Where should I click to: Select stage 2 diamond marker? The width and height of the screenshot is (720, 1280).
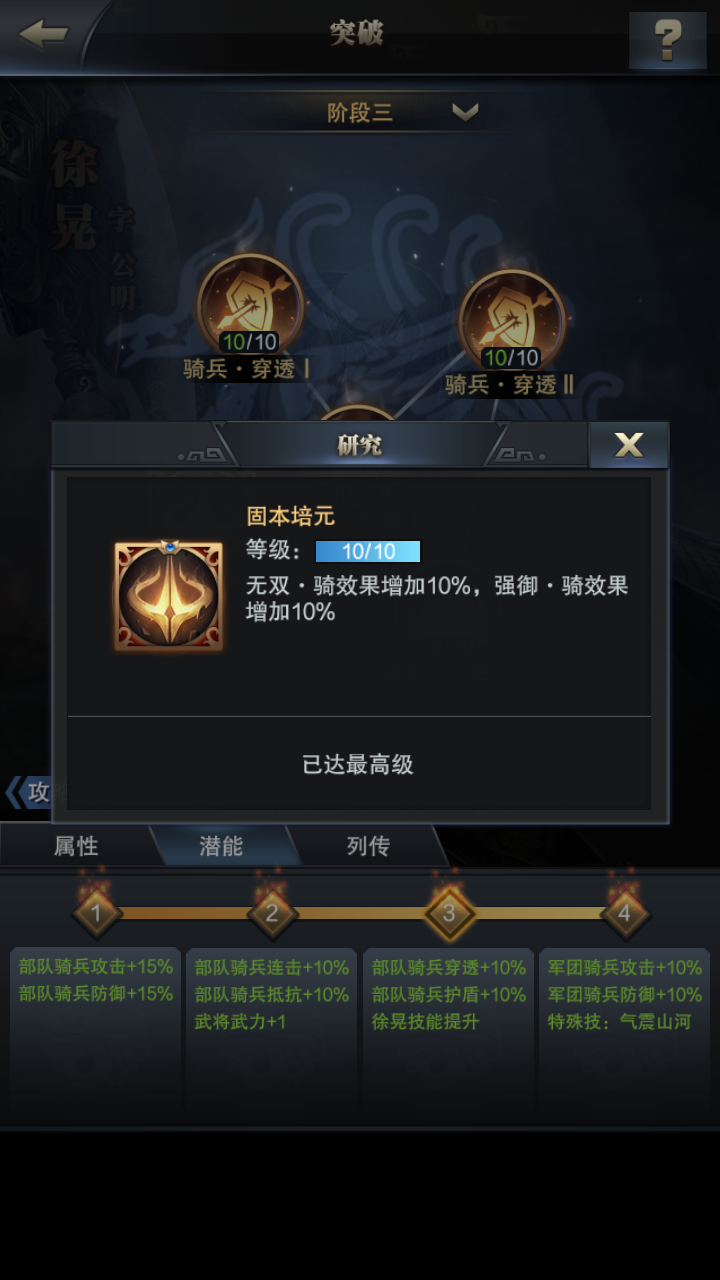pyautogui.click(x=272, y=912)
